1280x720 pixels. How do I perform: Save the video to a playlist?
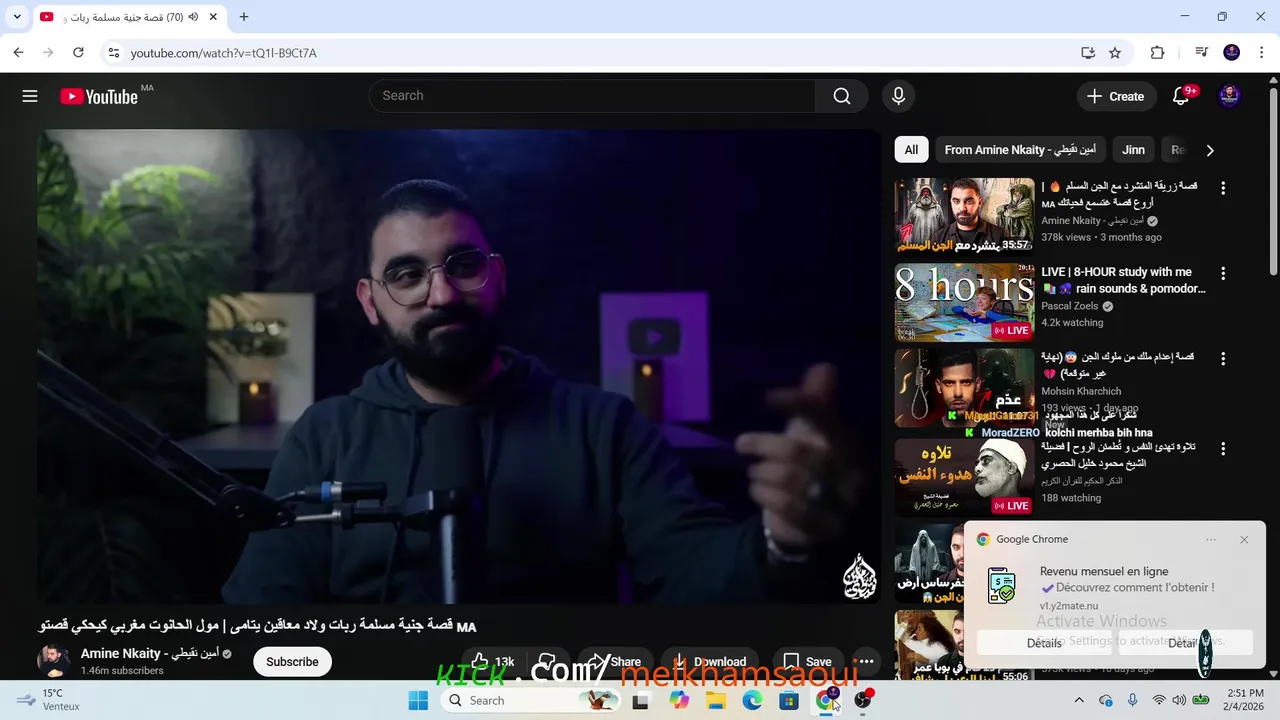coord(807,661)
